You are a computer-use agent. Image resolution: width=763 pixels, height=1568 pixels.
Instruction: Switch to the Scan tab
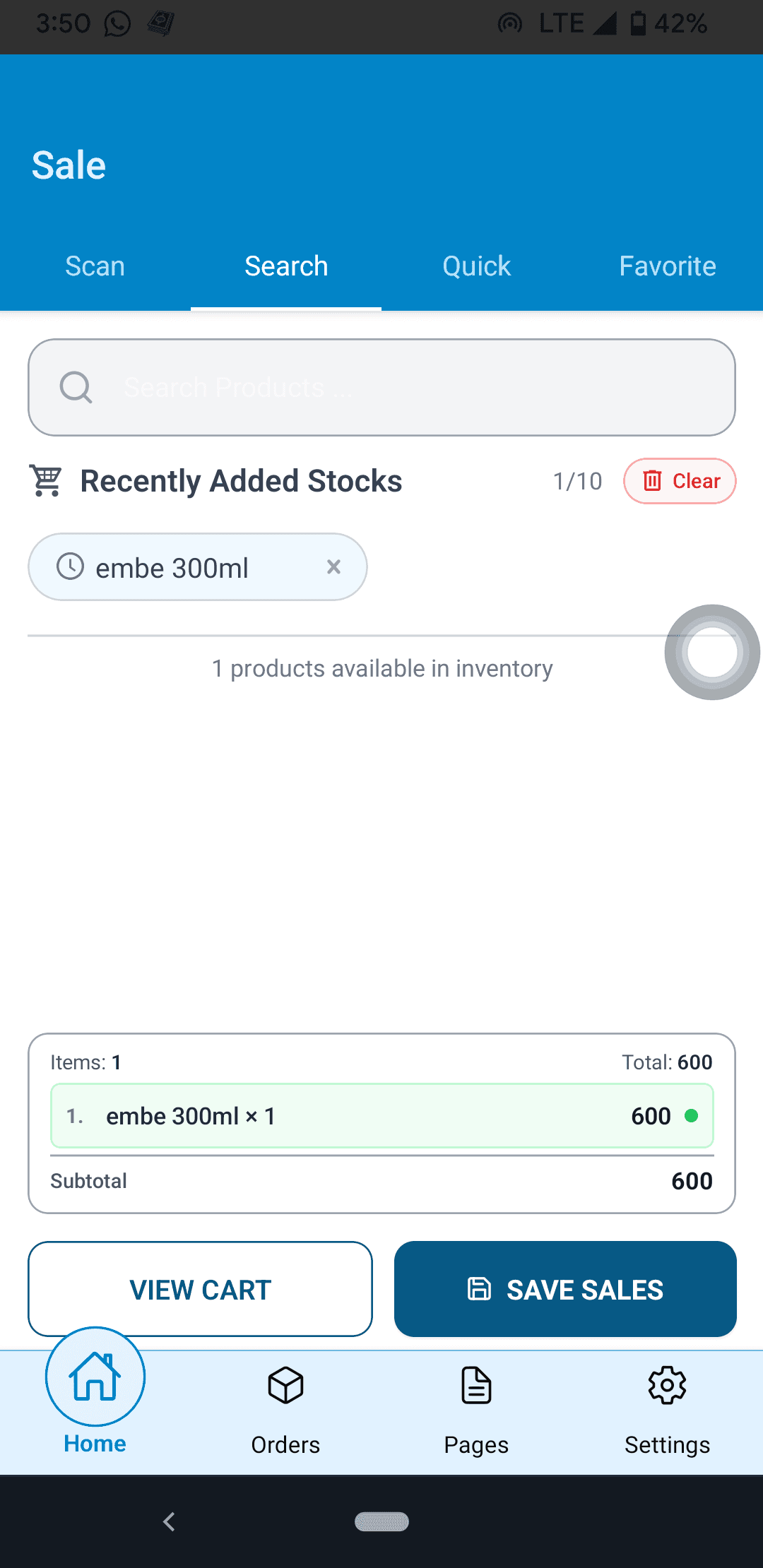pyautogui.click(x=95, y=266)
